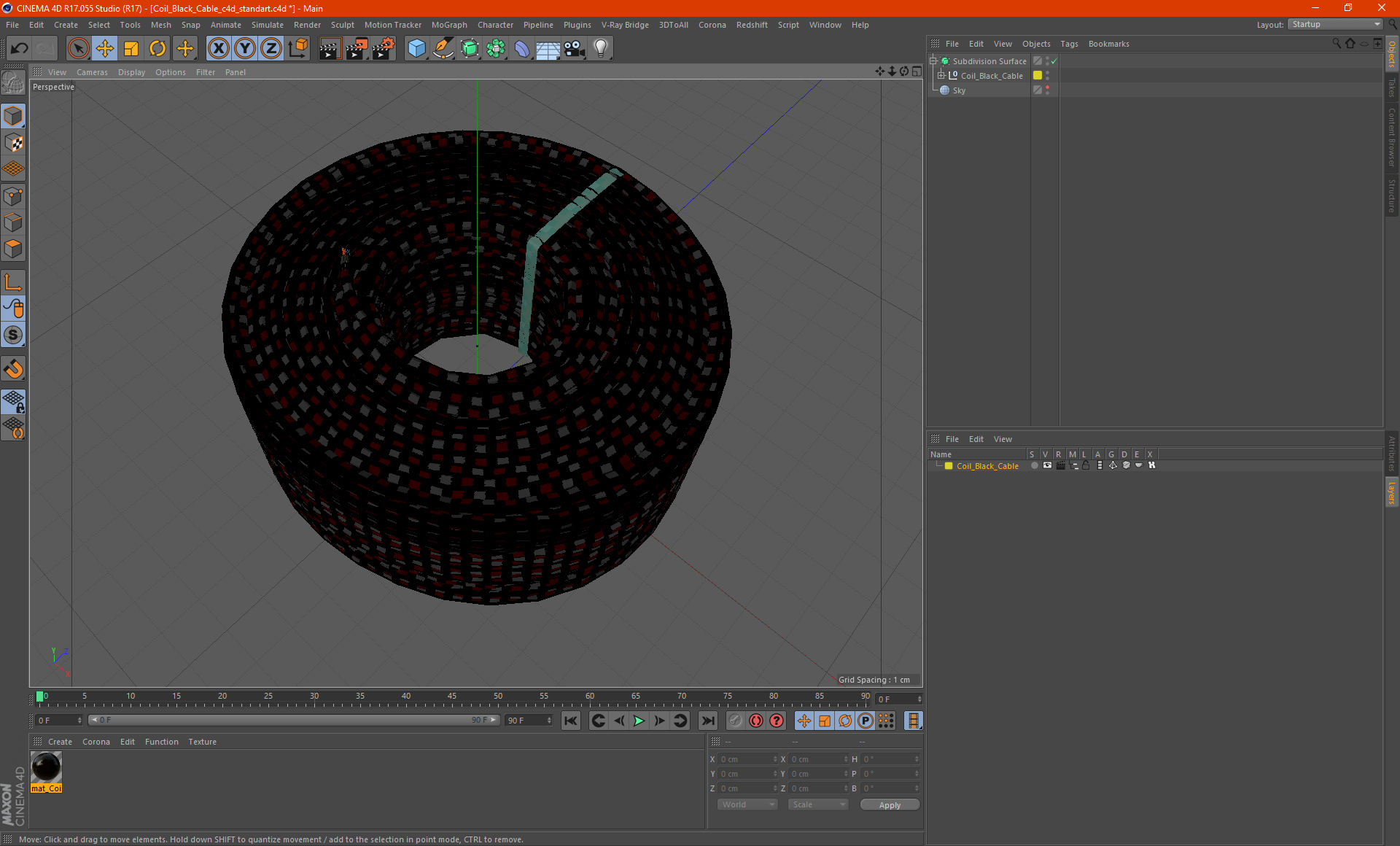The width and height of the screenshot is (1400, 846).
Task: Add a Cube primitive object
Action: [416, 49]
